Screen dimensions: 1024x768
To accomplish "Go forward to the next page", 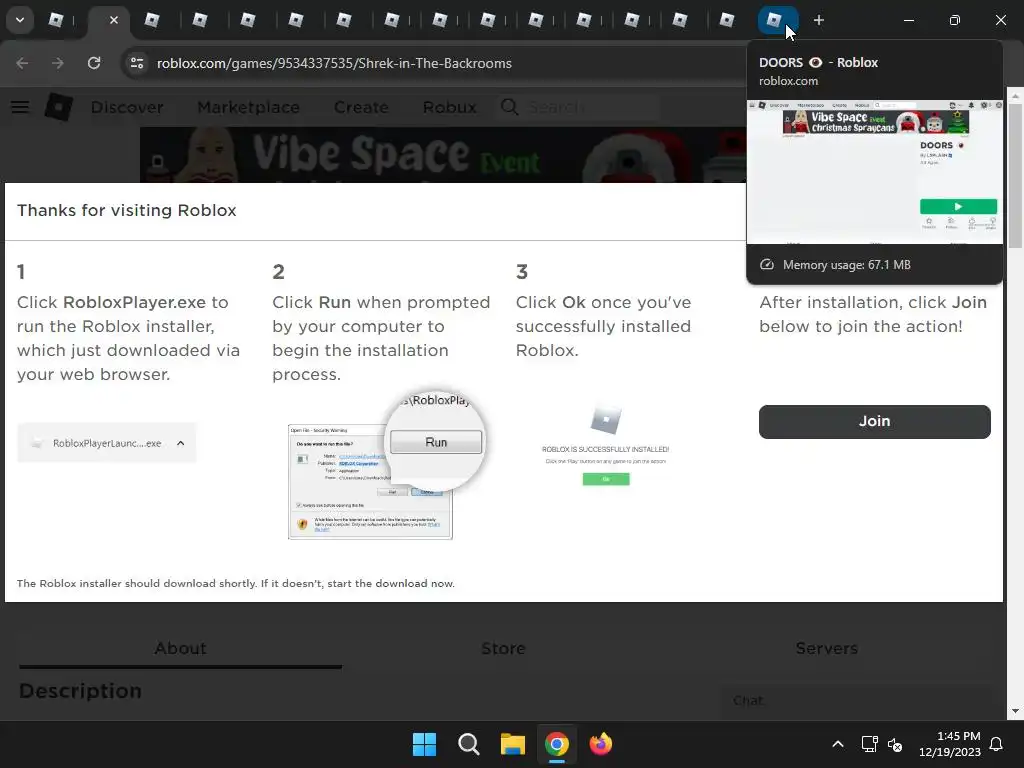I will coord(58,63).
